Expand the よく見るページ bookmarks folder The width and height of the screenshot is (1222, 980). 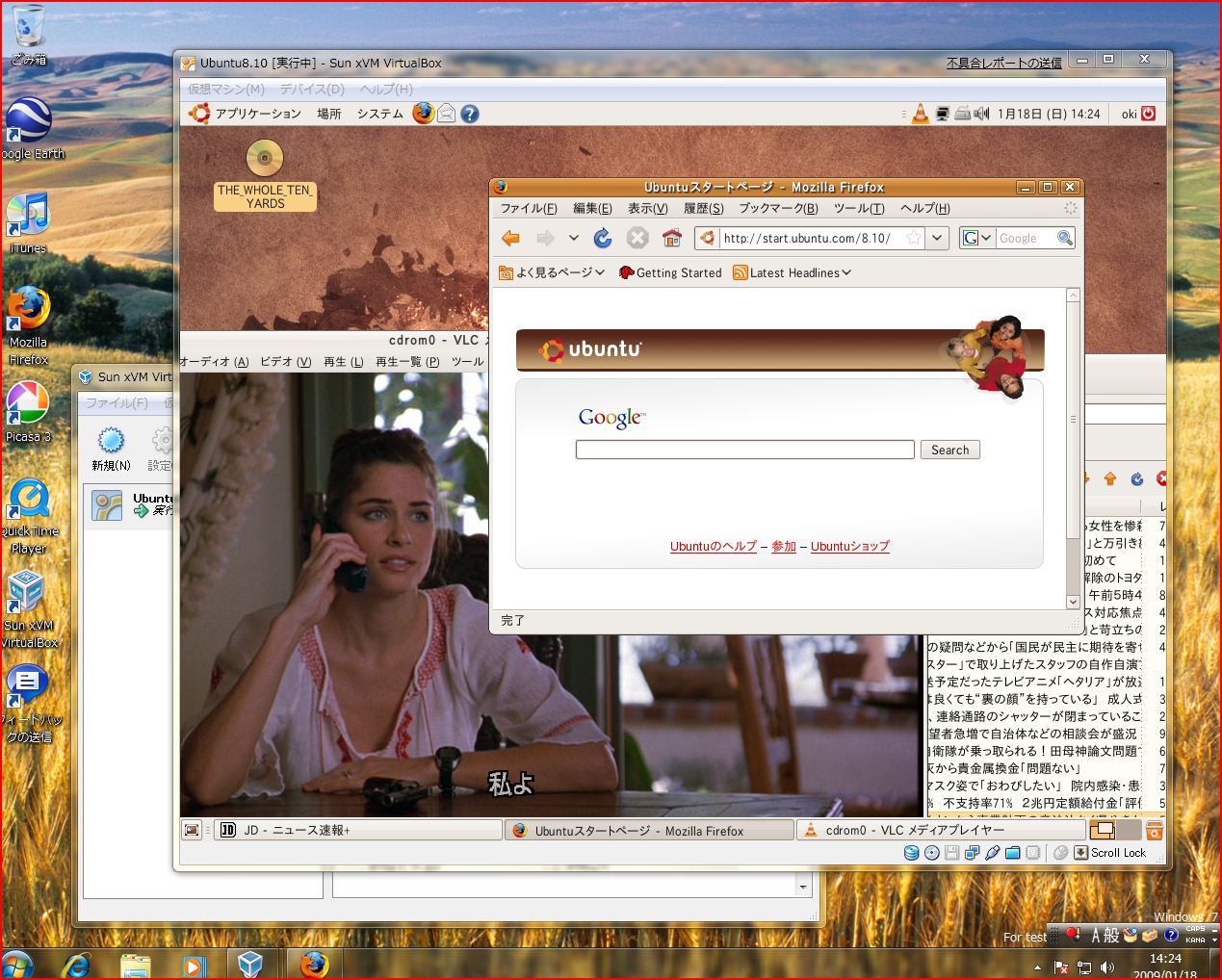552,272
